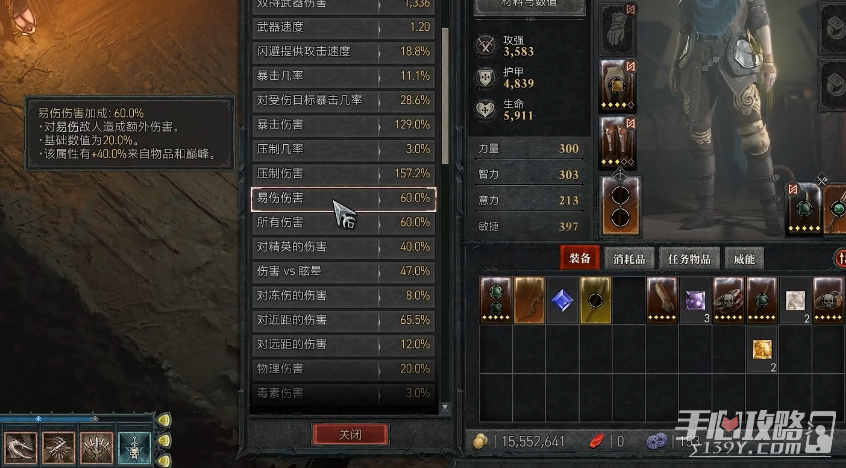This screenshot has height=468, width=846.
Task: Click the equipped boots slot
Action: tap(618, 143)
